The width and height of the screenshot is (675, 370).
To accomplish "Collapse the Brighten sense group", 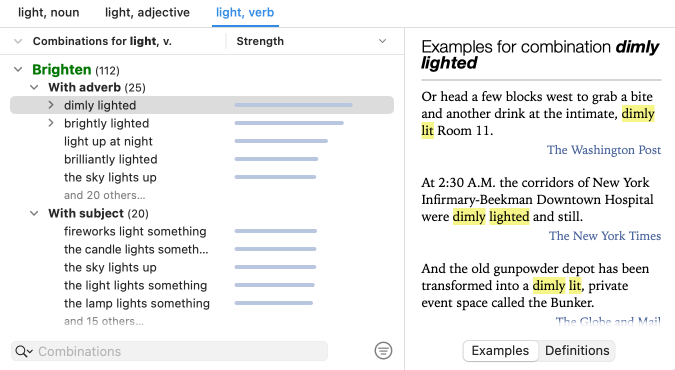I will pyautogui.click(x=18, y=69).
